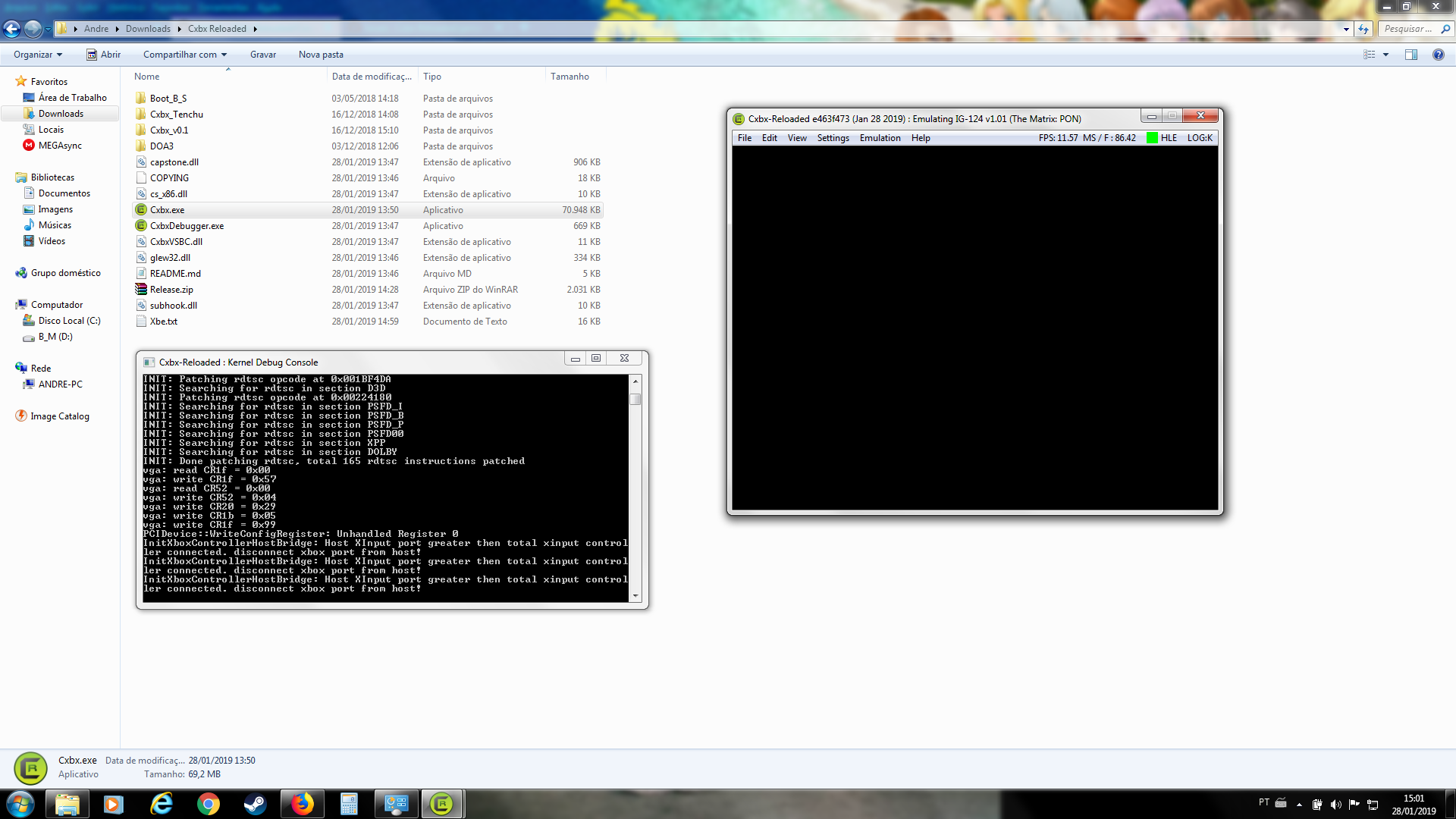1456x819 pixels.
Task: Click the debug console scrollbar thumb
Action: coord(635,399)
